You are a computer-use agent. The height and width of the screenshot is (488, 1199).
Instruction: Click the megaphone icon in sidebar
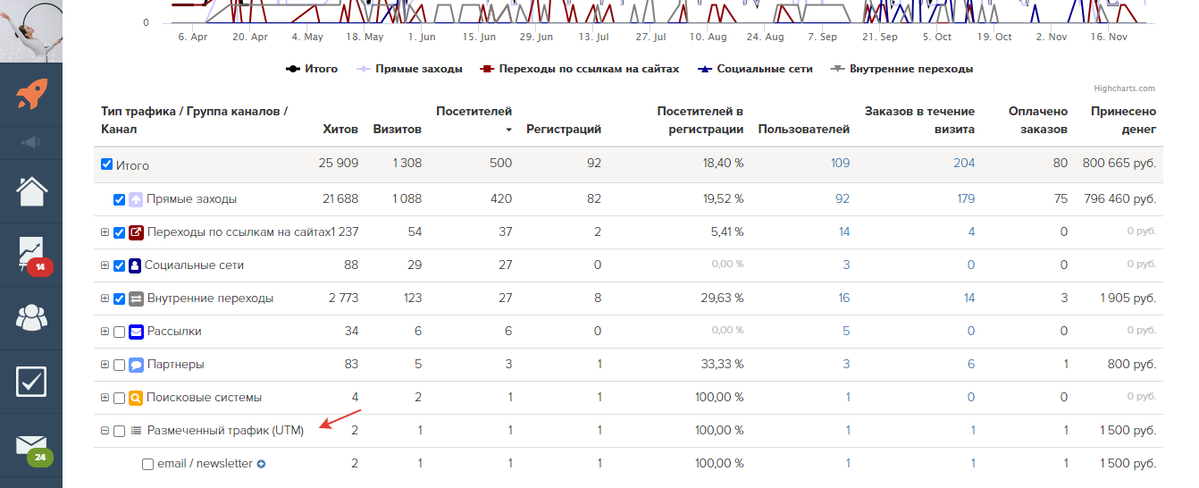31,143
